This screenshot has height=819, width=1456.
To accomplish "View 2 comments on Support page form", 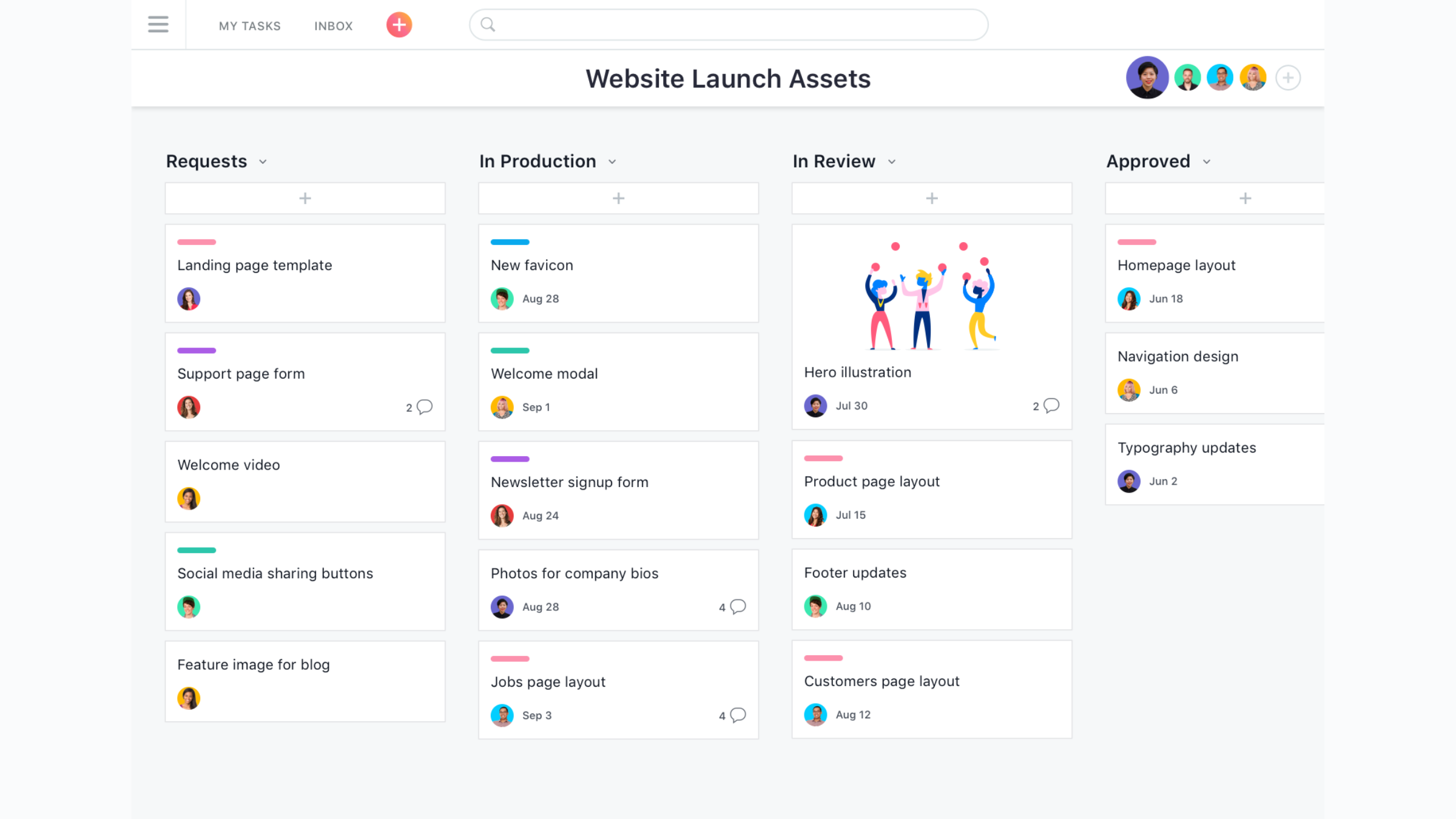I will [x=421, y=407].
